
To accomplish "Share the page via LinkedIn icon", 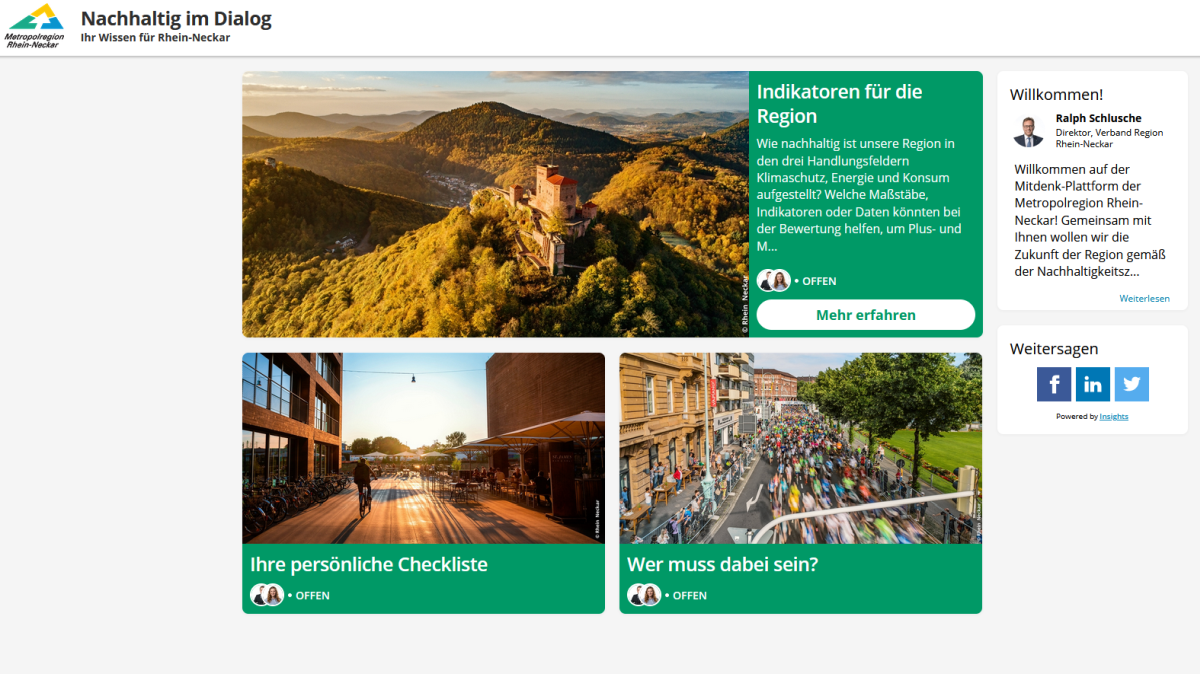I will 1092,384.
